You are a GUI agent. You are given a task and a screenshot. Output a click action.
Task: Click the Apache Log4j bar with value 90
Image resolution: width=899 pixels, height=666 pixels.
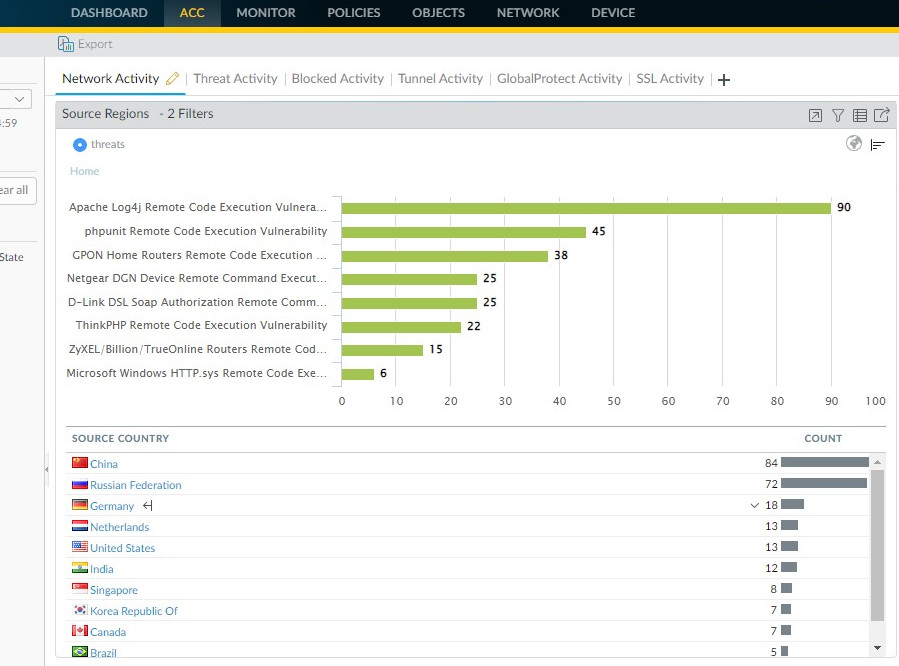tap(586, 208)
